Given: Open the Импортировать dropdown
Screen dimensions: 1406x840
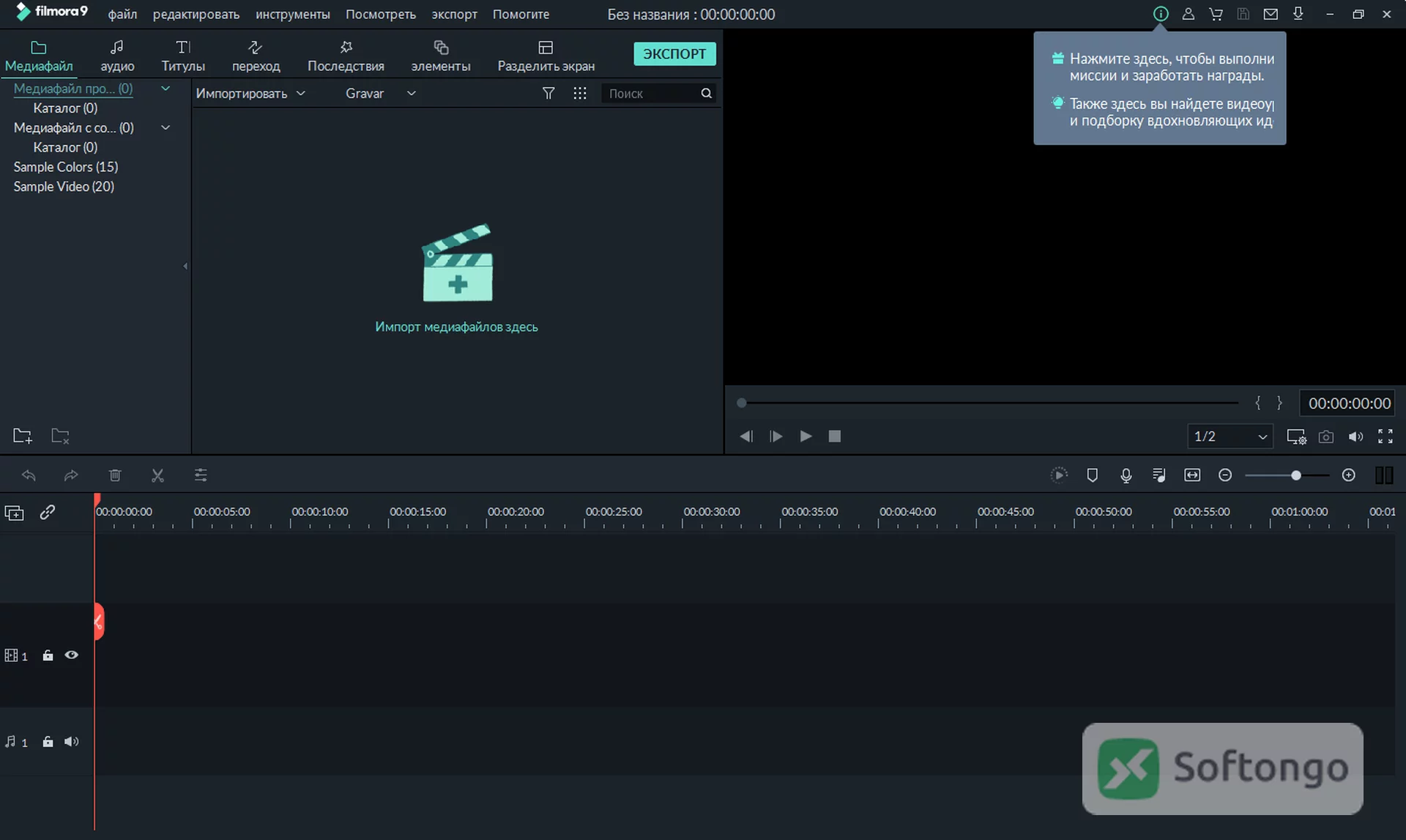Looking at the screenshot, I should (250, 93).
